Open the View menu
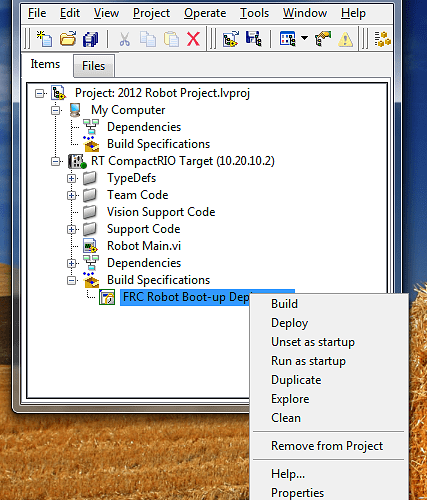The height and width of the screenshot is (500, 427). pos(106,13)
